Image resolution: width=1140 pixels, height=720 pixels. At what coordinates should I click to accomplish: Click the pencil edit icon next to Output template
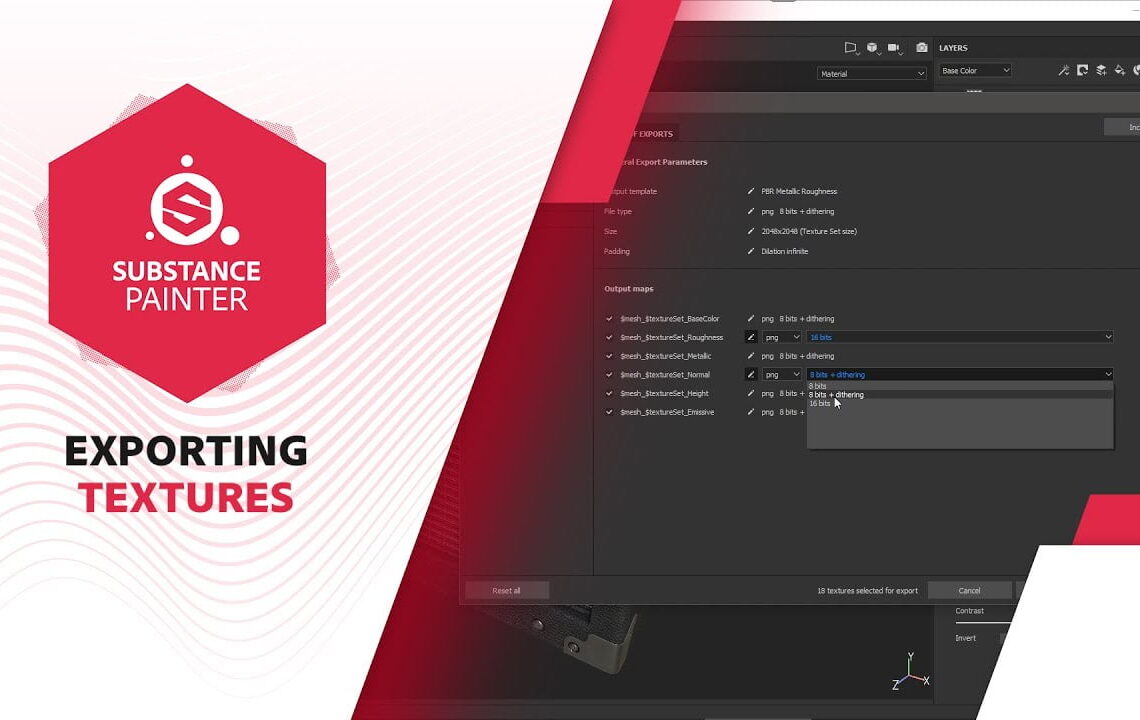tap(749, 191)
